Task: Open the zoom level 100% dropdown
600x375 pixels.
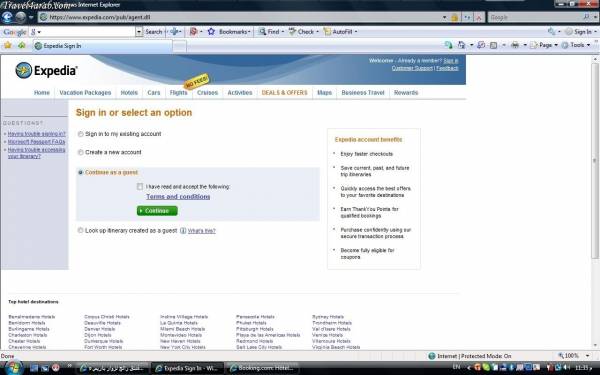Action: pyautogui.click(x=574, y=356)
